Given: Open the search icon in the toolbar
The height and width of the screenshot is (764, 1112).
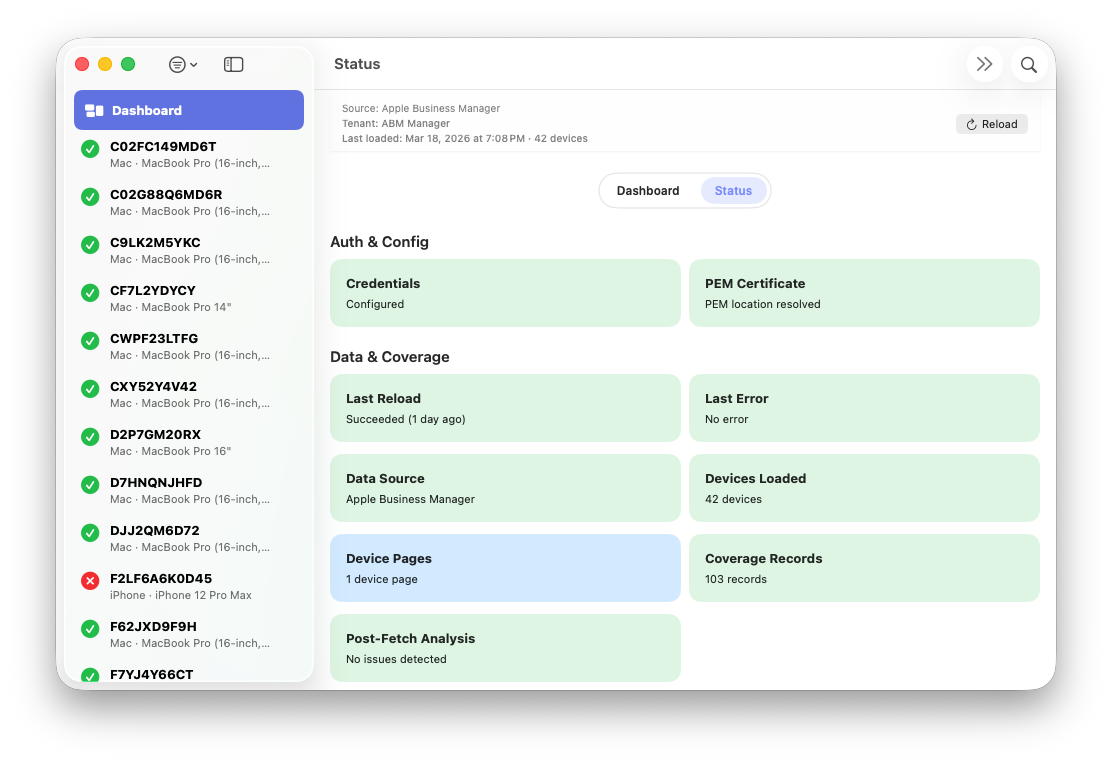Looking at the screenshot, I should pyautogui.click(x=1028, y=64).
